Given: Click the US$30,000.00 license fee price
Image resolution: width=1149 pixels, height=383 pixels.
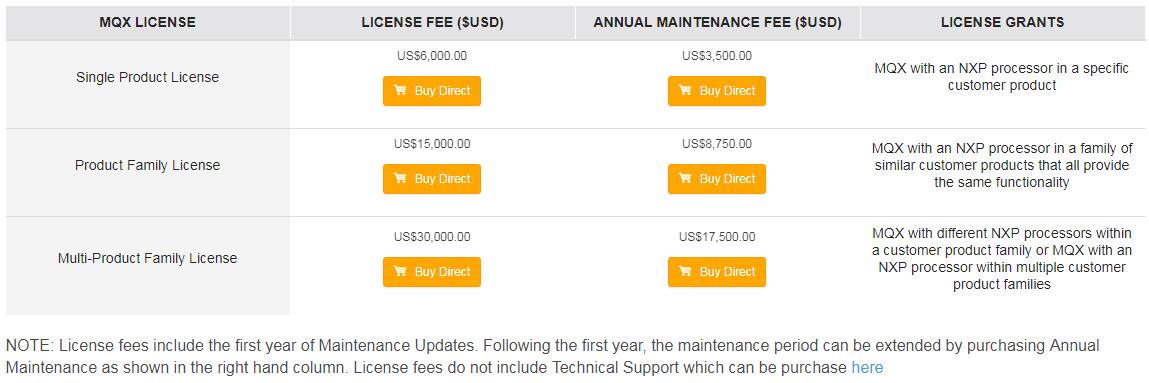Looking at the screenshot, I should [432, 237].
